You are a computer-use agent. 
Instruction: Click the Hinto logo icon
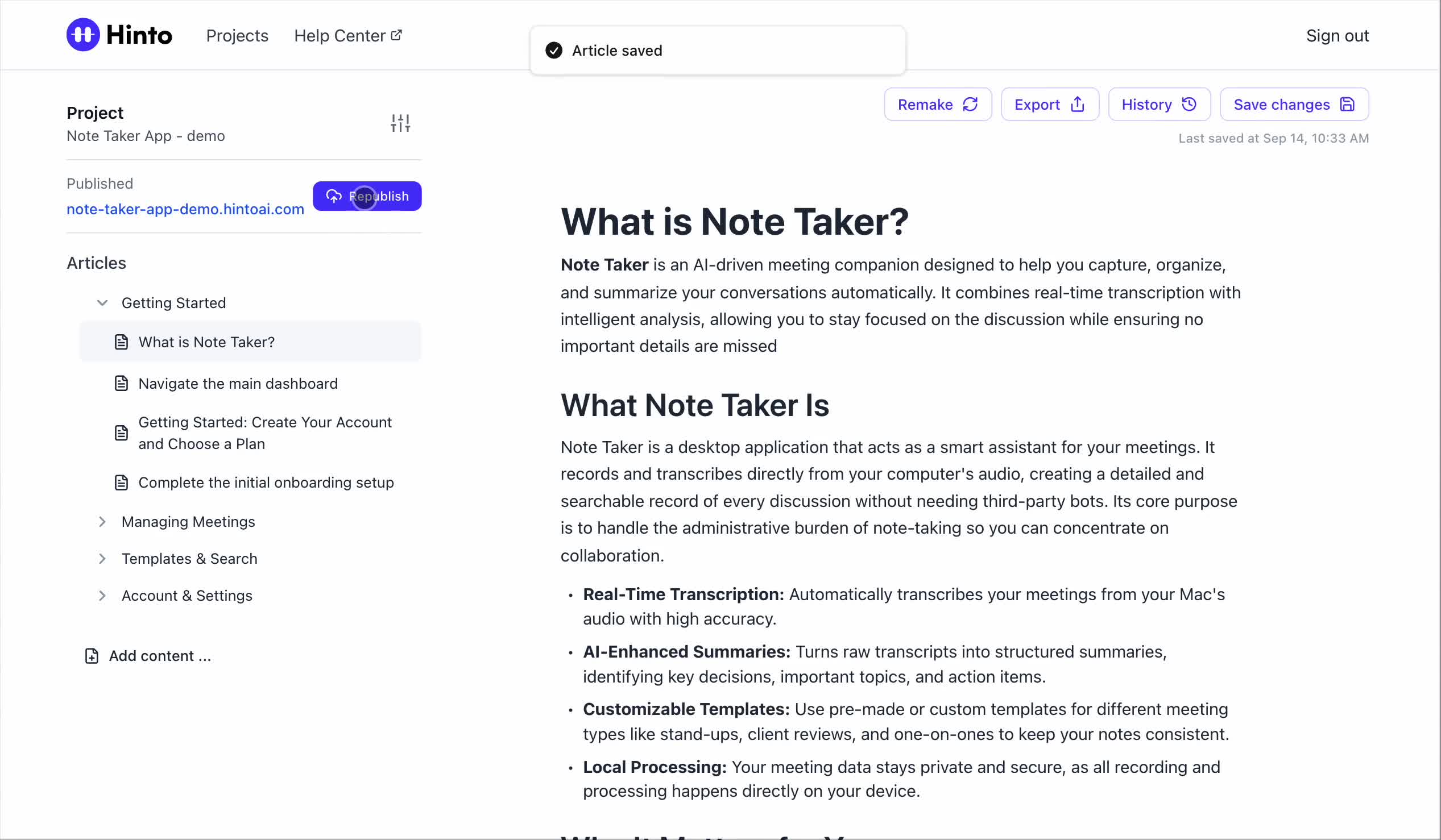coord(83,35)
